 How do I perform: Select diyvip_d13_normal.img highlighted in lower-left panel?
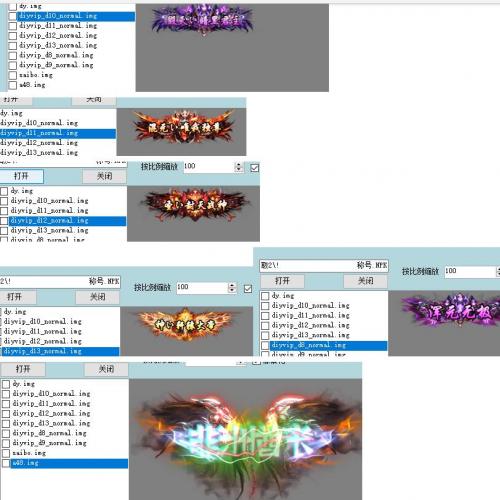coord(61,351)
